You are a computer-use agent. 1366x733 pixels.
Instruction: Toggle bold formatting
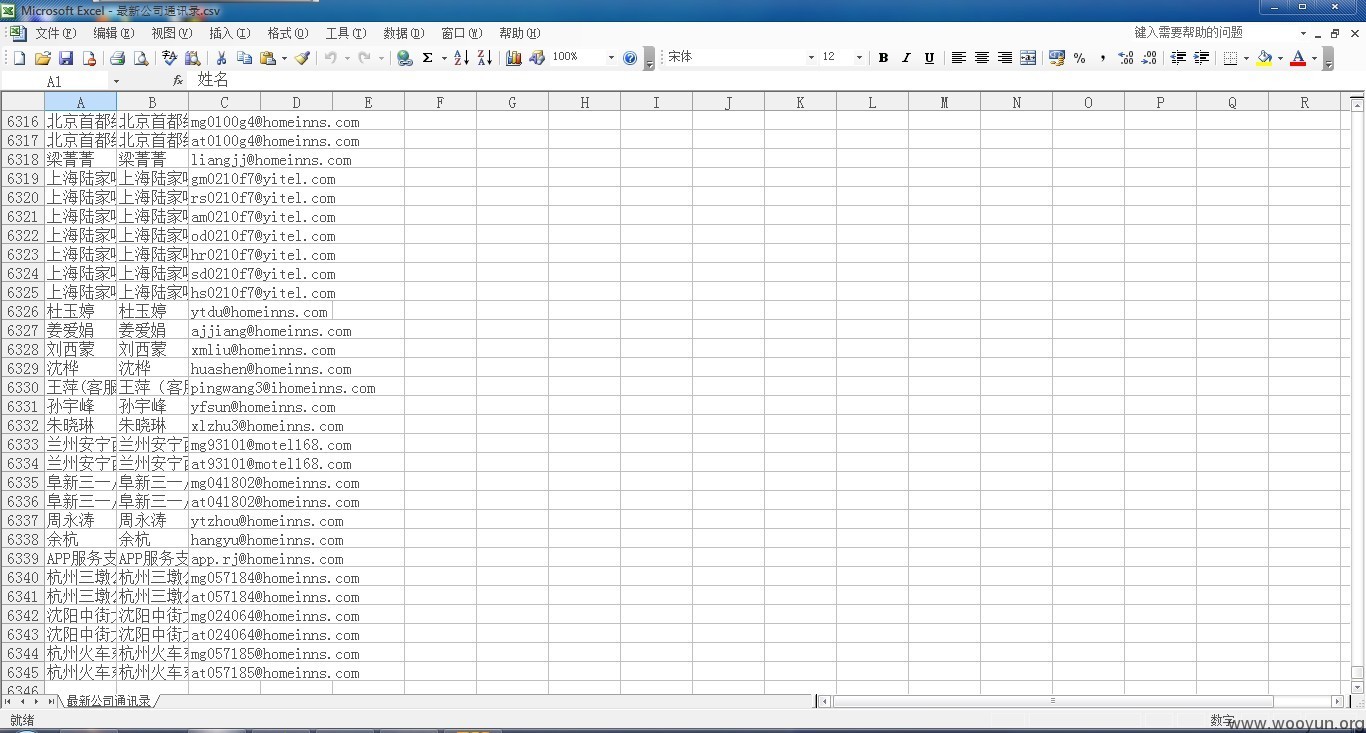click(883, 58)
